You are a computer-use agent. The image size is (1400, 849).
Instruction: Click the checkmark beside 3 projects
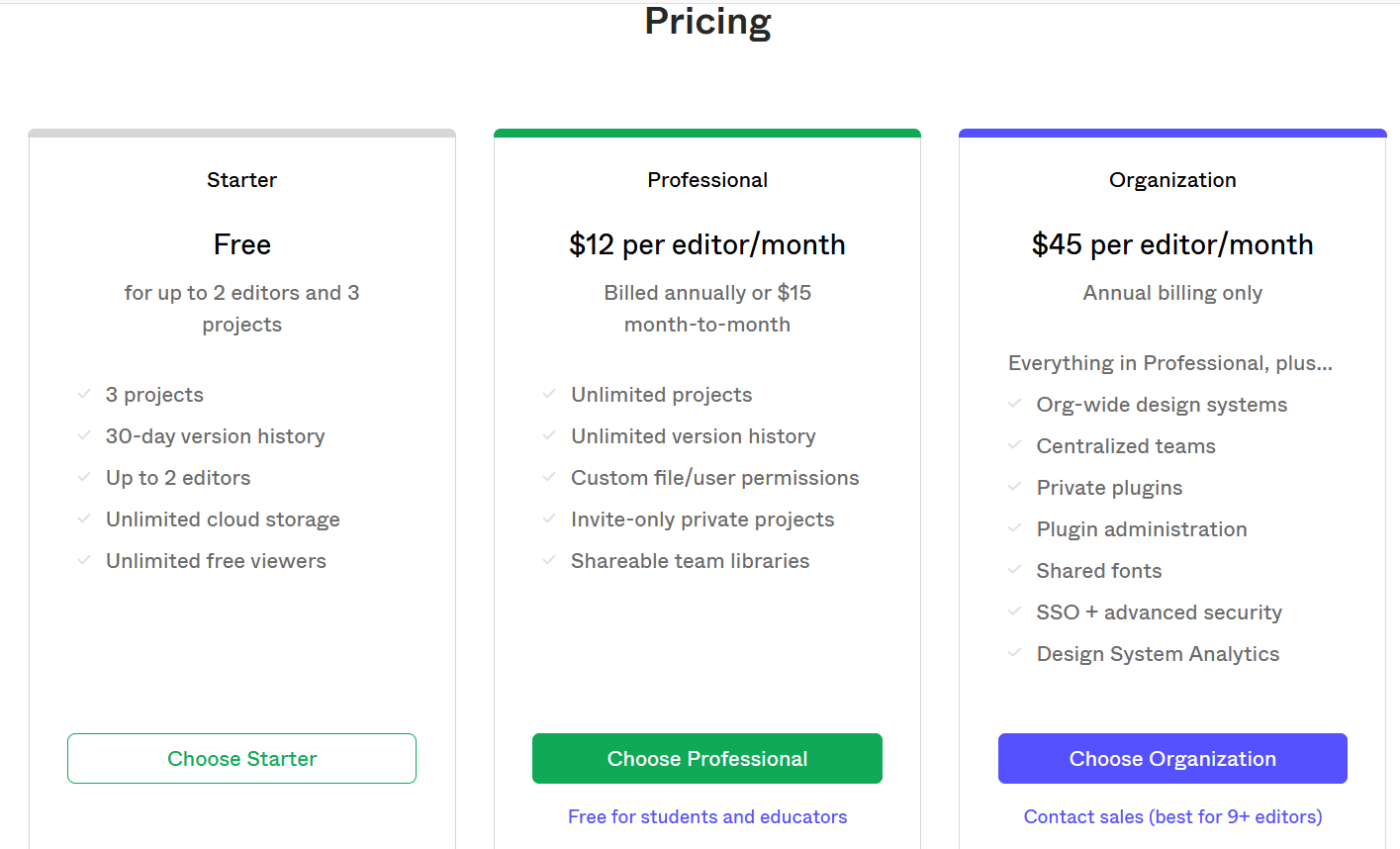(x=84, y=394)
